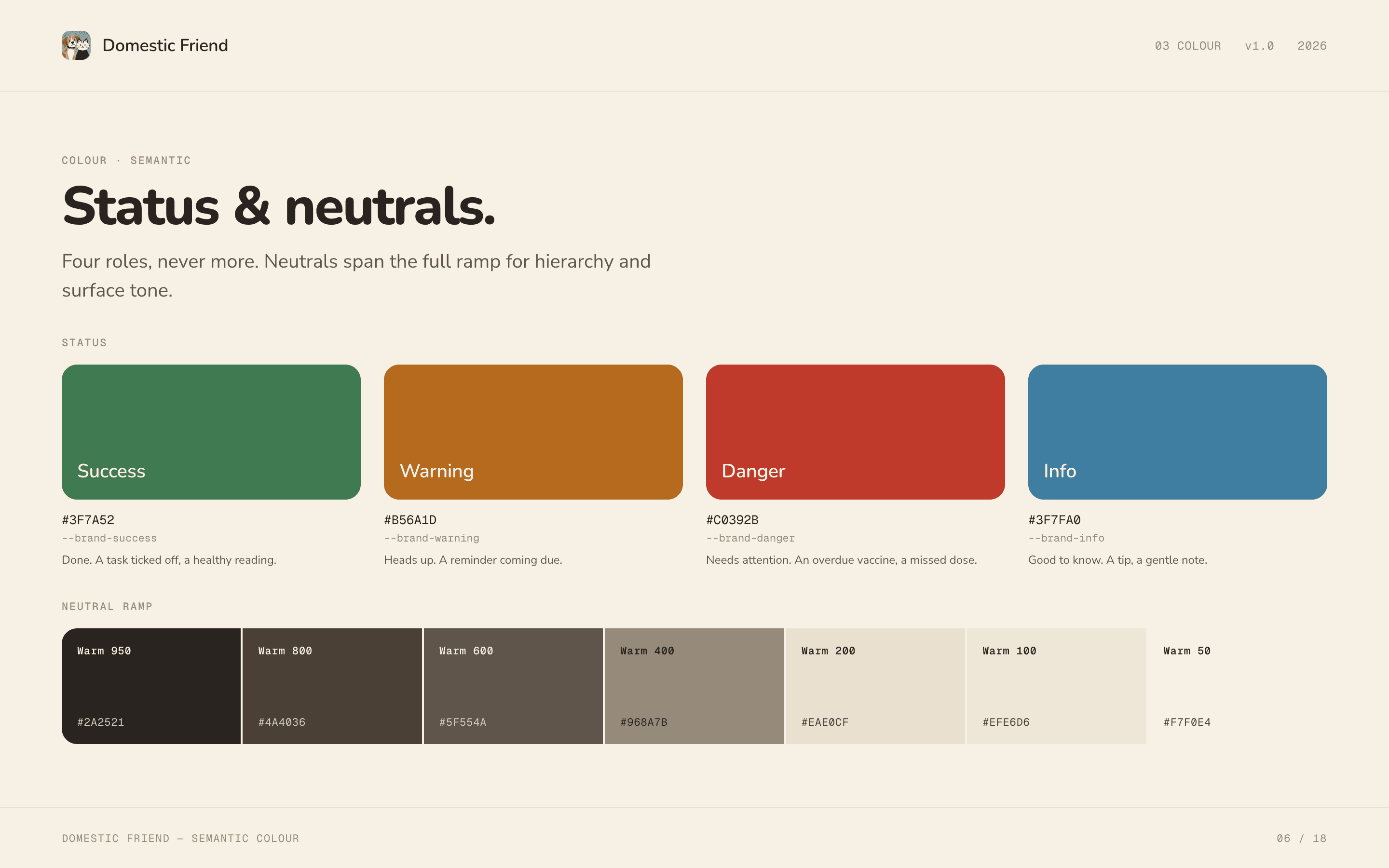Click the NEUTRAL RAMP section label
This screenshot has height=868, width=1389.
[x=107, y=607]
